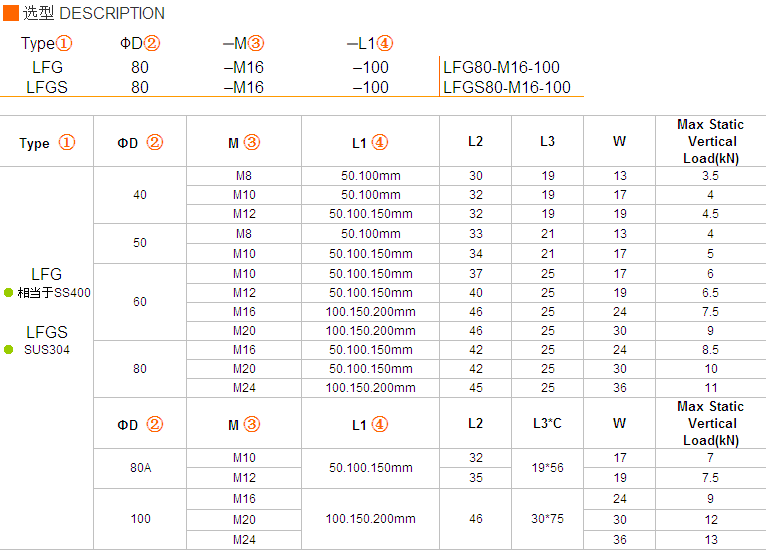Screen dimensions: 771x553
Task: Click the L3*C column header
Action: (547, 423)
